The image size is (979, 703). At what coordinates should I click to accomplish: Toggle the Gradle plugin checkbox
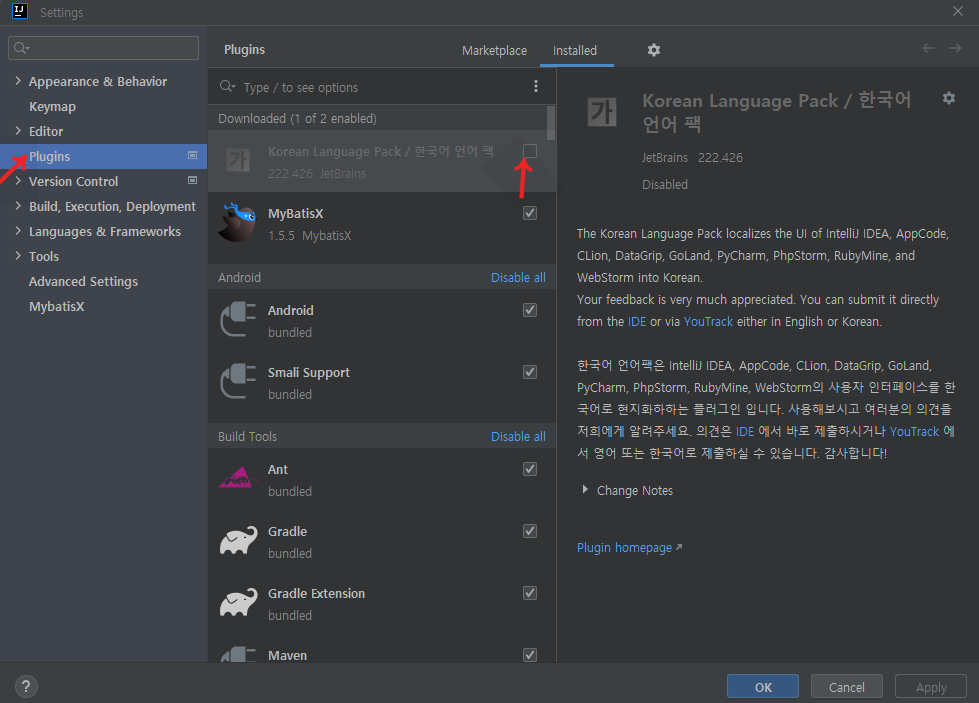529,531
